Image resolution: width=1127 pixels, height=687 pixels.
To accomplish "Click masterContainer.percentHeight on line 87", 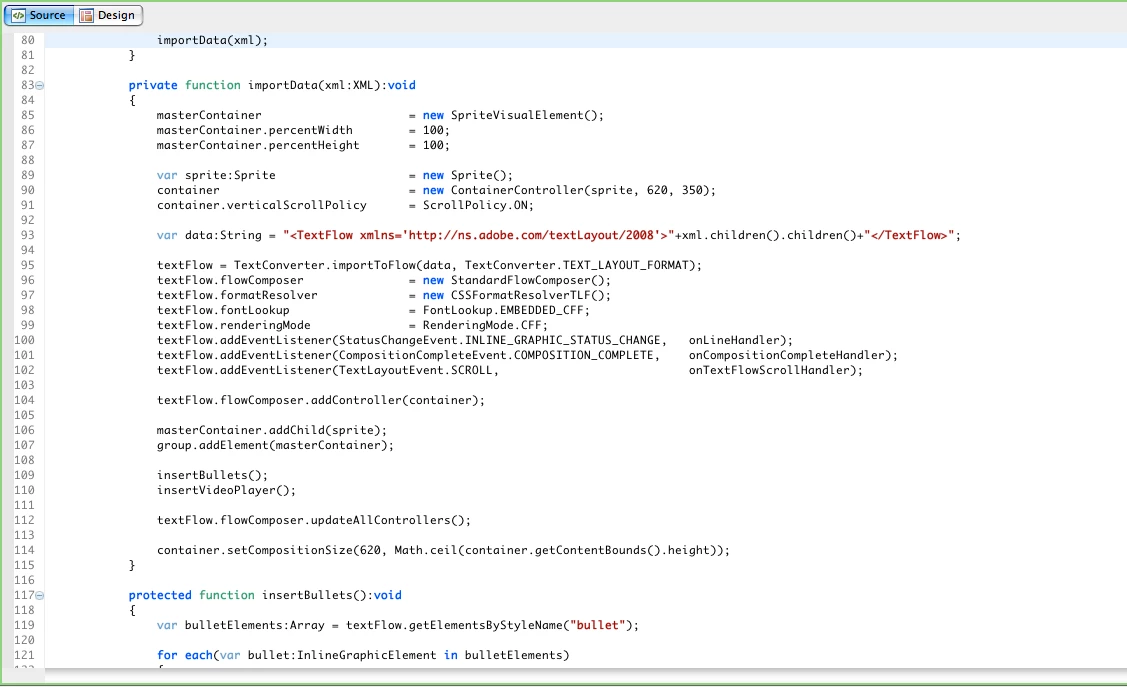I will click(258, 145).
